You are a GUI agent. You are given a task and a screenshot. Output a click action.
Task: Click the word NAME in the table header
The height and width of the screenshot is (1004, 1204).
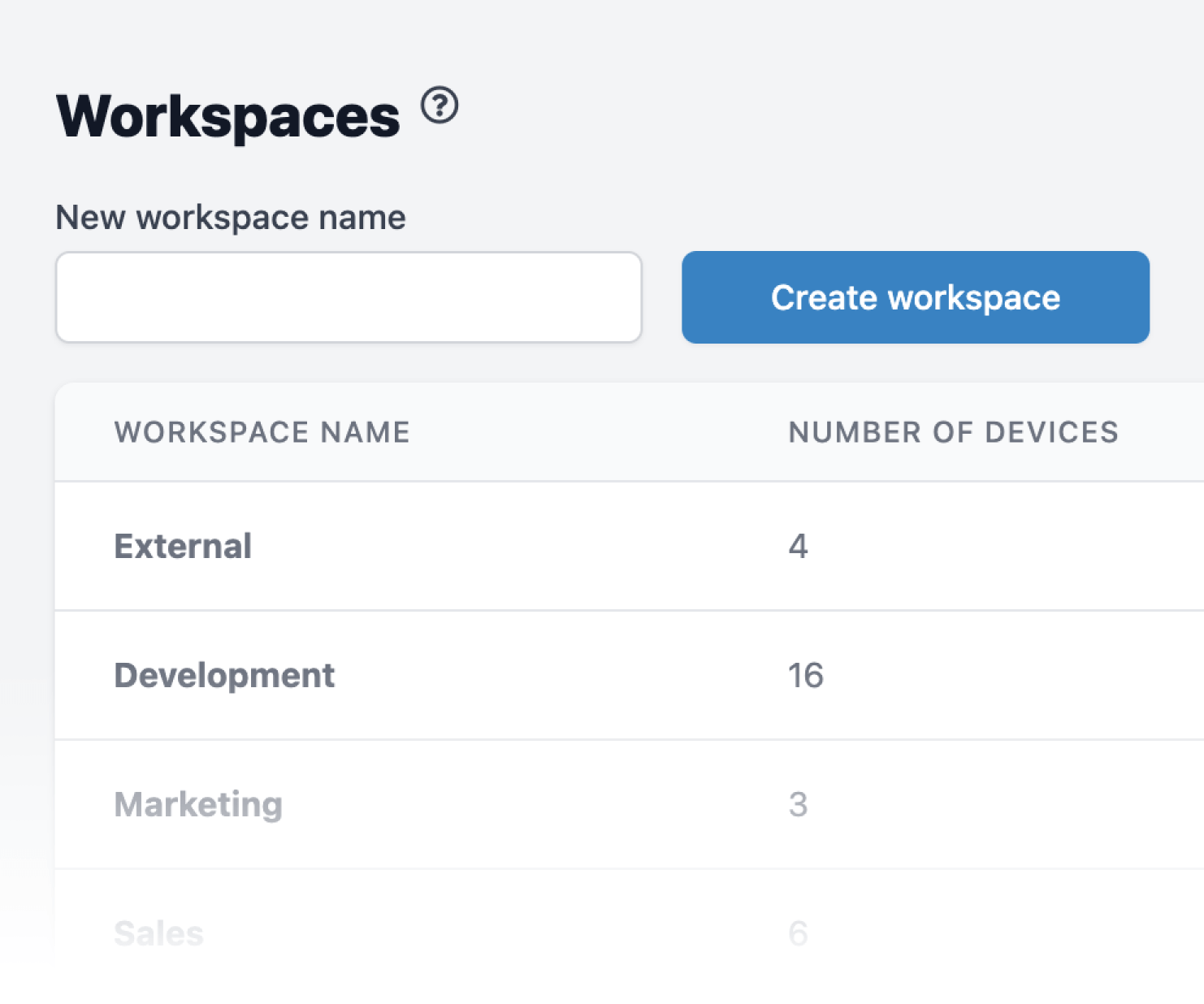pos(365,432)
